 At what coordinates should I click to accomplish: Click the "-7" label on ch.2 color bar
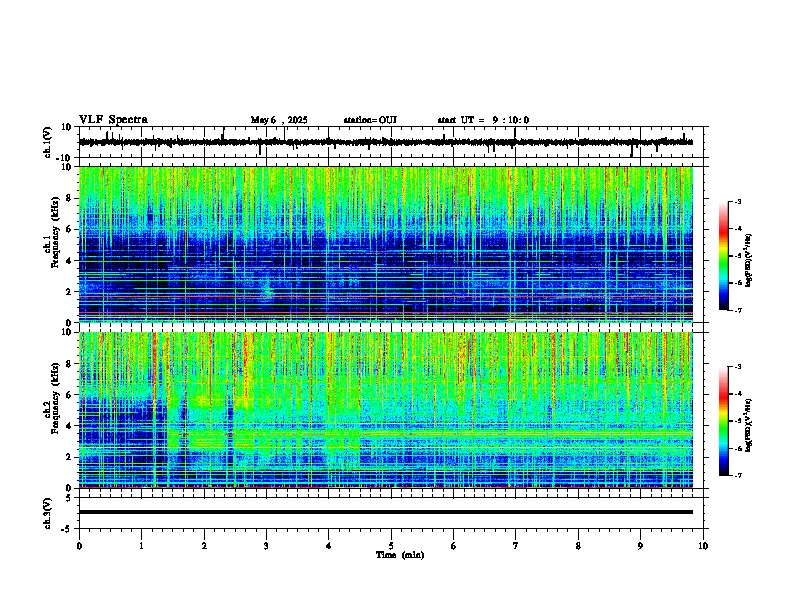738,475
